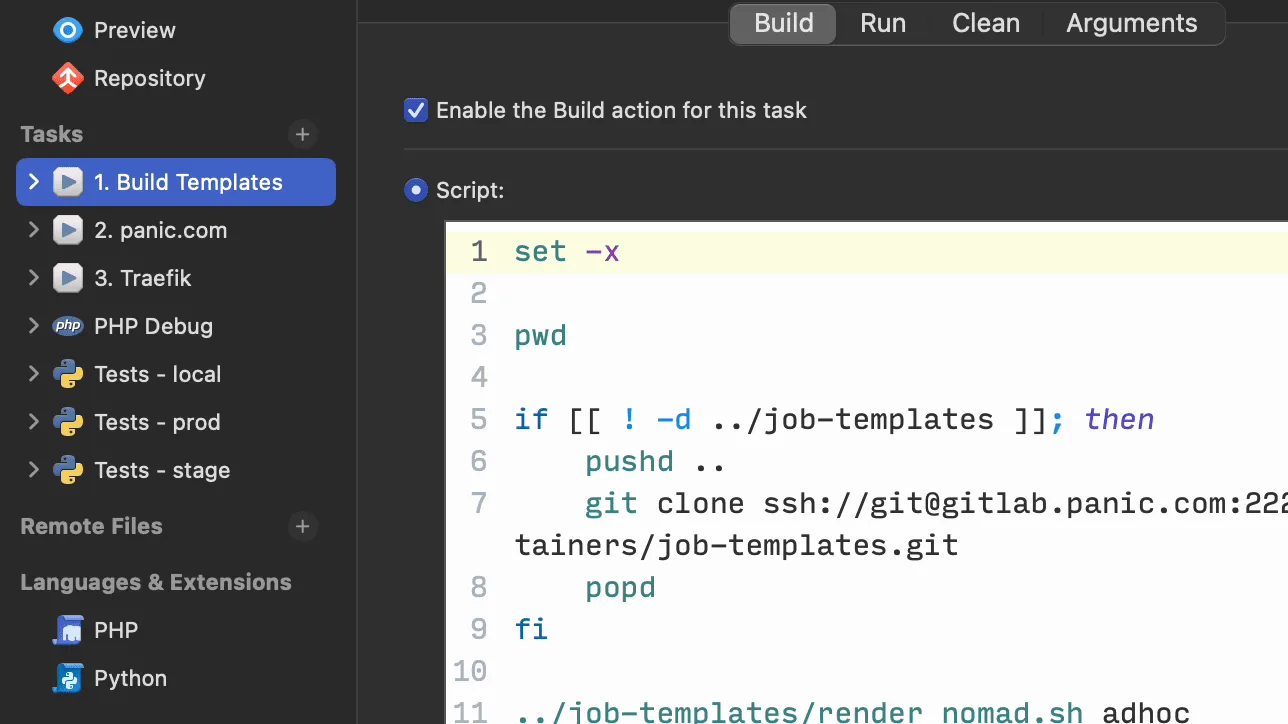Click the Languages & Extensions header

coord(156,582)
